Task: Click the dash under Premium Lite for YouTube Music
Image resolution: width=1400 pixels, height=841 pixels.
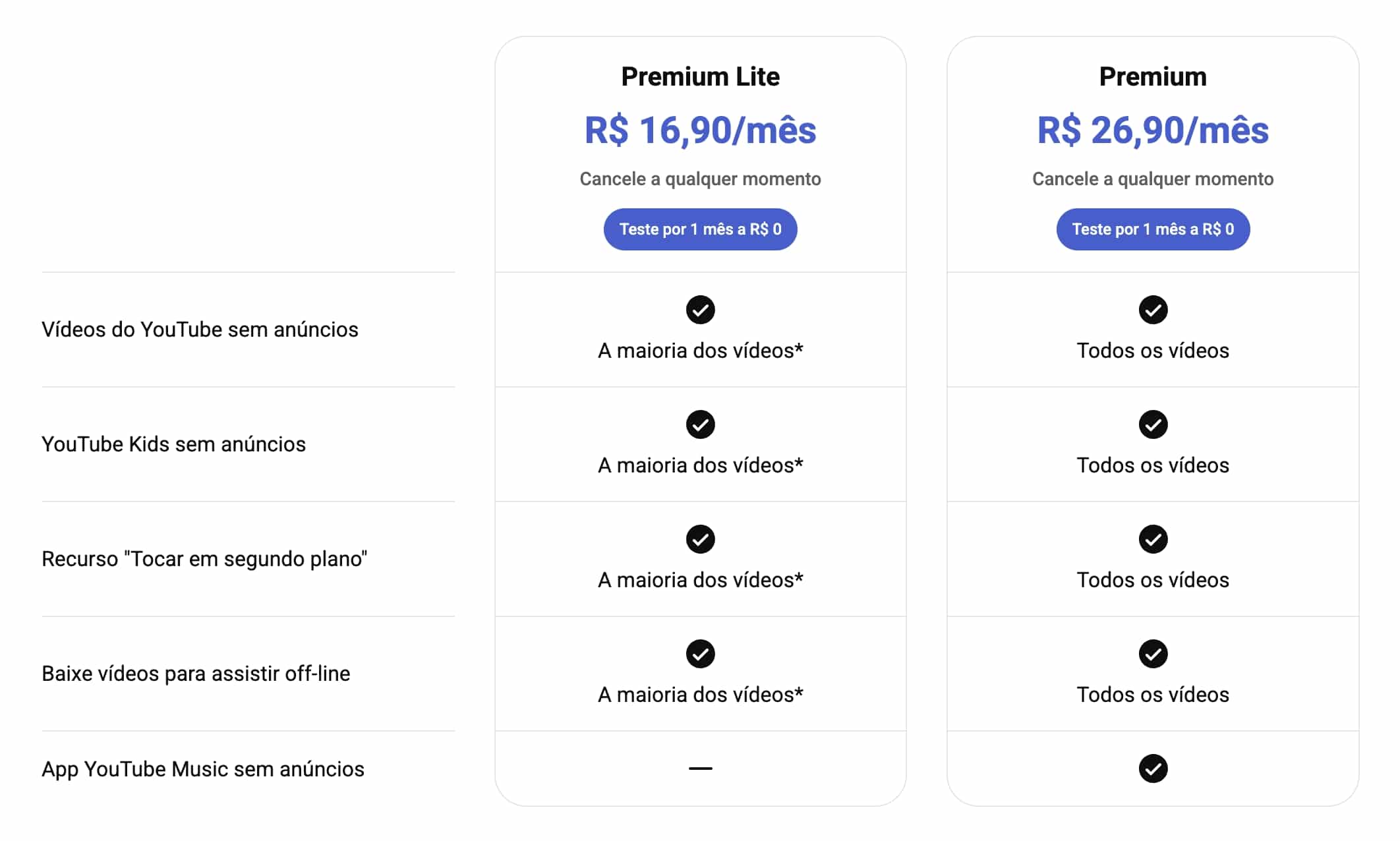Action: 701,768
